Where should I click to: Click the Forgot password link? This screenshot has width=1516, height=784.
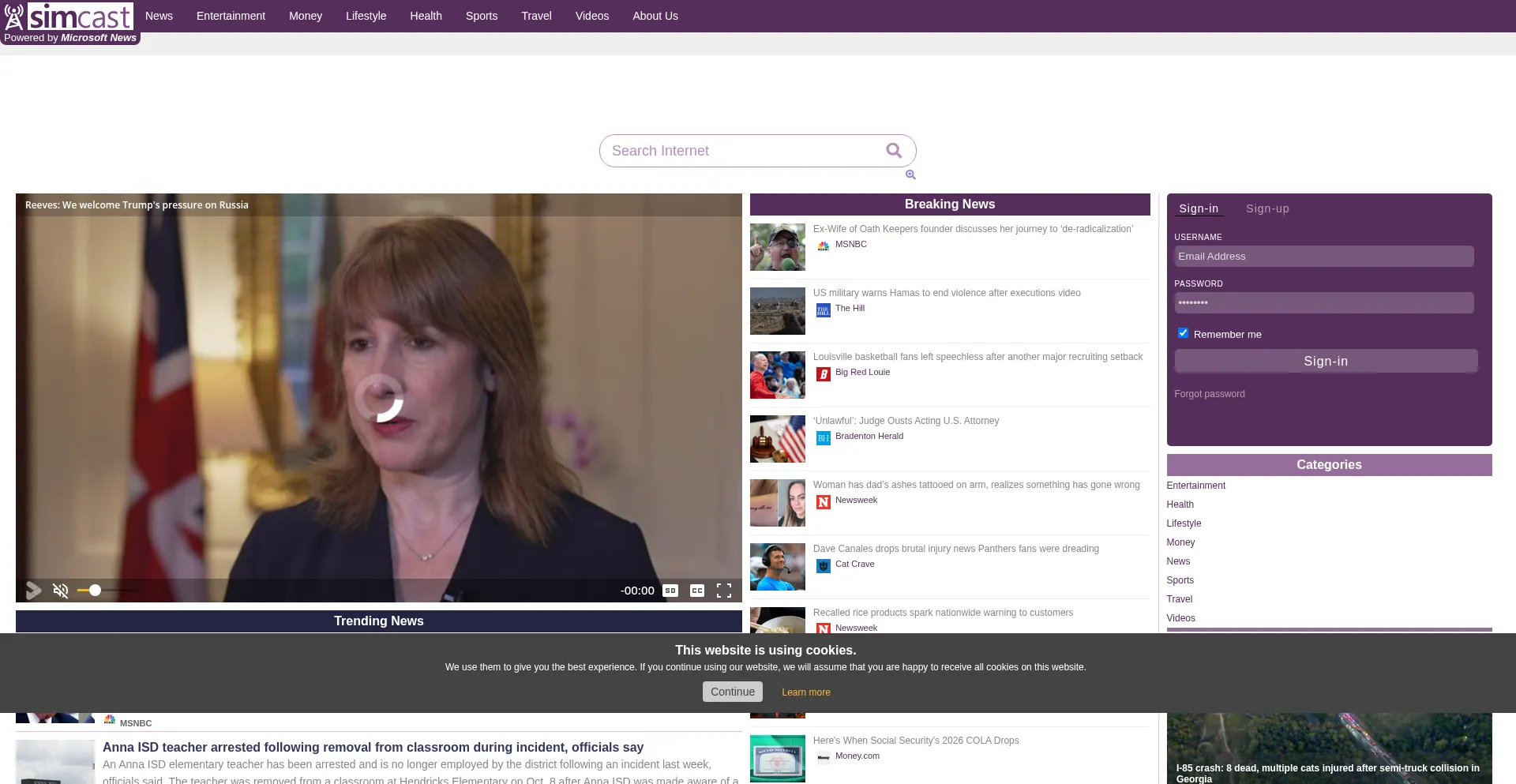click(1209, 394)
